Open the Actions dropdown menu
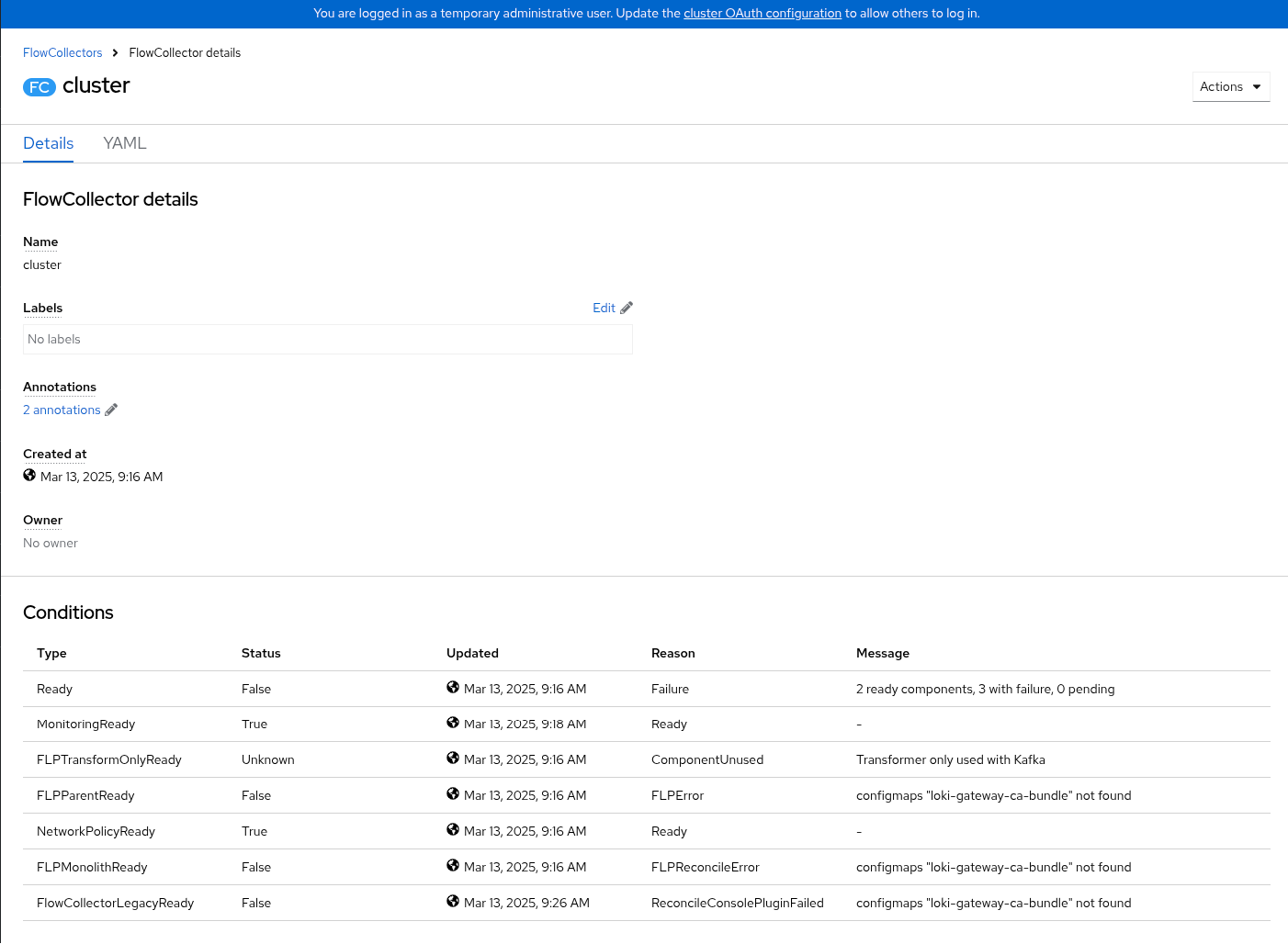The width and height of the screenshot is (1288, 944). [1230, 86]
